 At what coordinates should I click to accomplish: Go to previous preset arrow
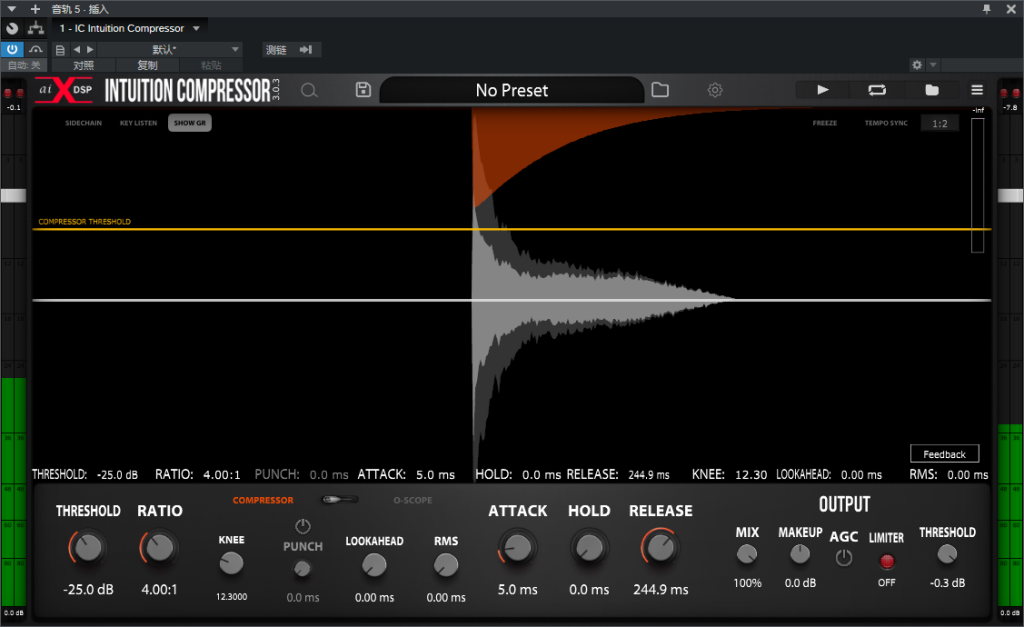click(x=77, y=50)
